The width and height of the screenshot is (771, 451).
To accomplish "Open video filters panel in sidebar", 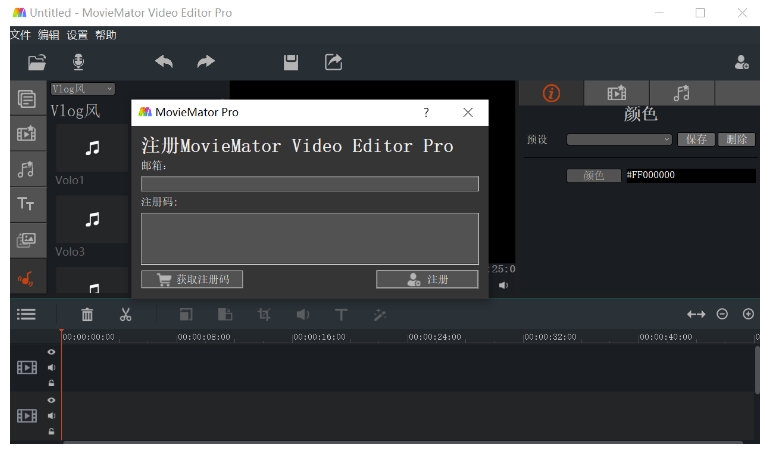I will pos(27,133).
